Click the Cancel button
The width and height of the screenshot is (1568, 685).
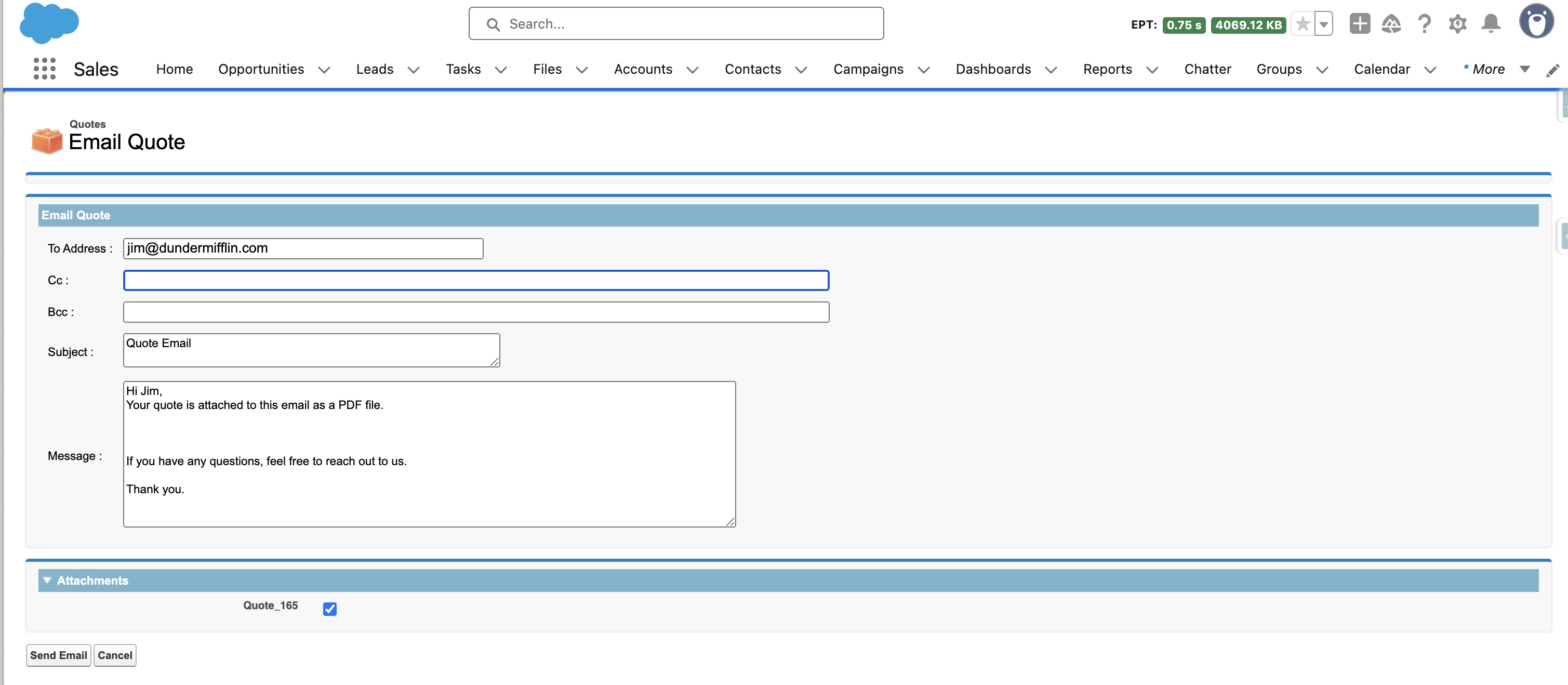(114, 655)
